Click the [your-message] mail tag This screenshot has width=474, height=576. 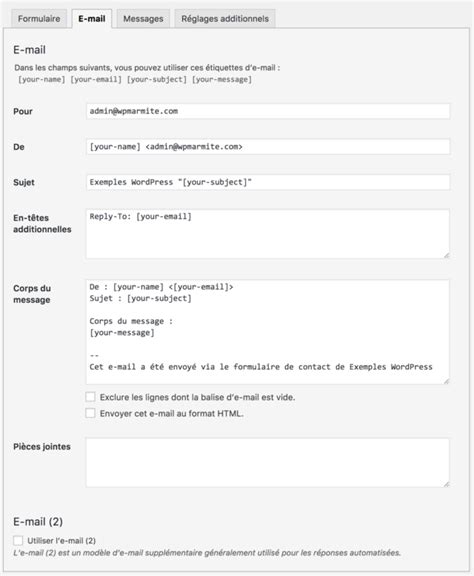click(222, 79)
